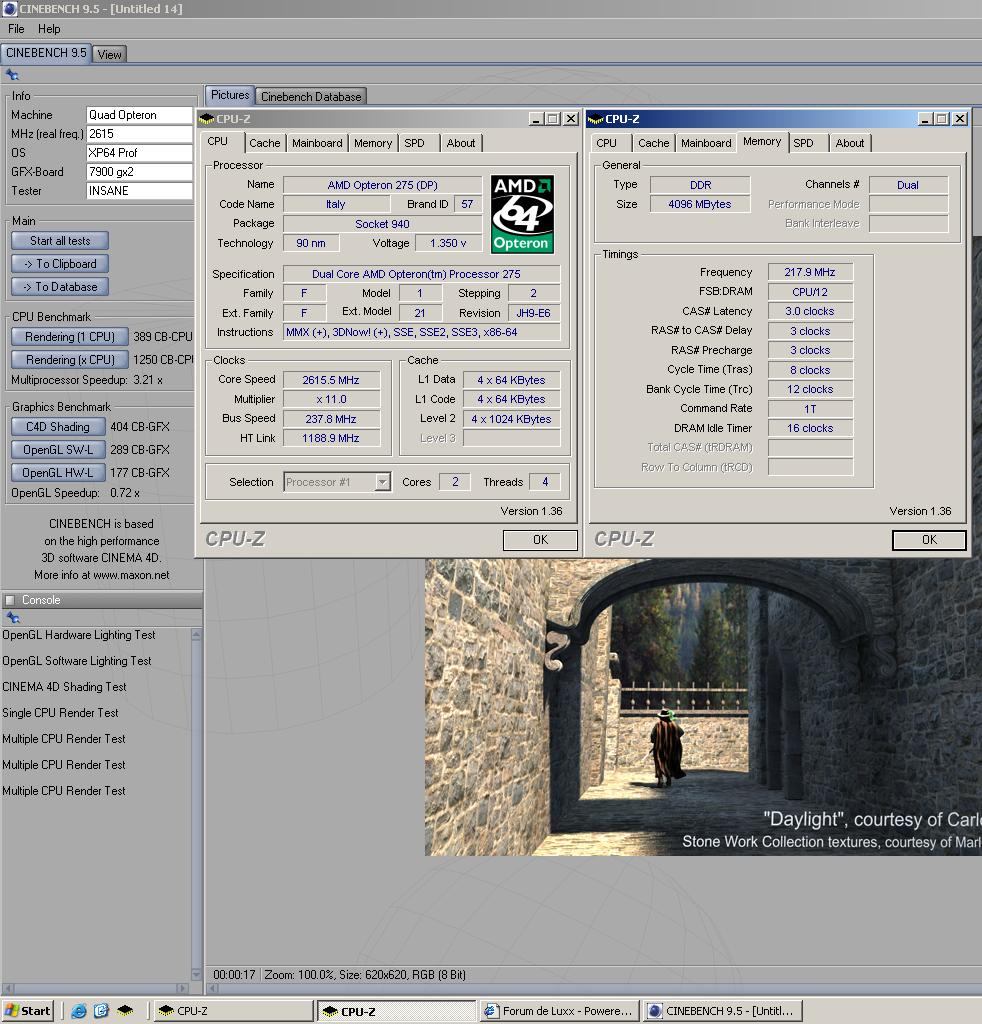
Task: Click the CINEBENCH title bar icon
Action: [x=9, y=8]
